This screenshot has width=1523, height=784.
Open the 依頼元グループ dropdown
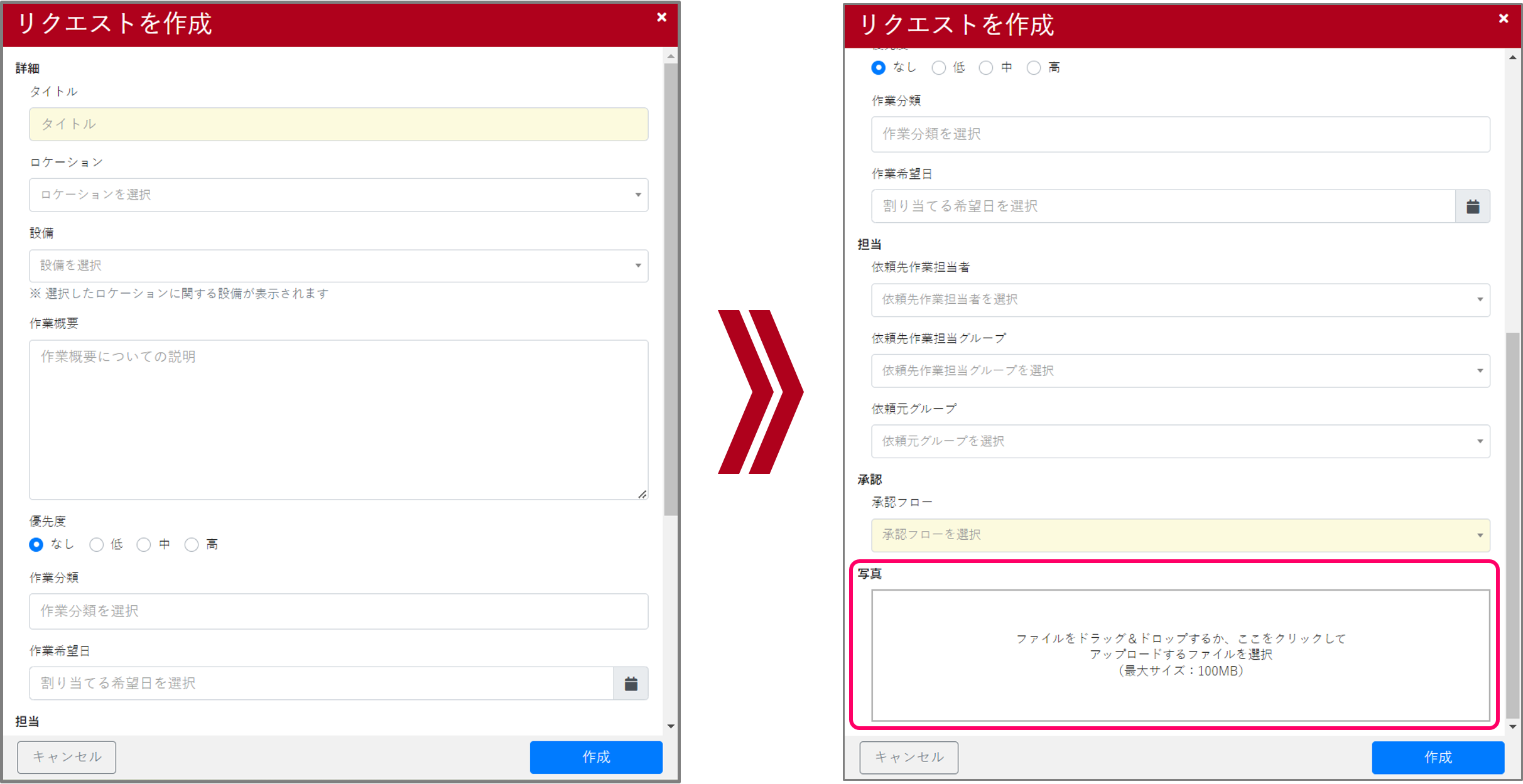(1180, 441)
